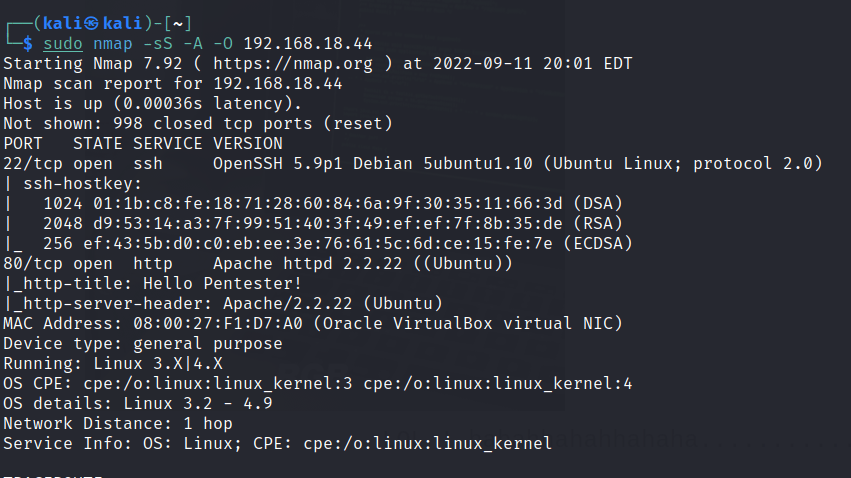This screenshot has height=478, width=851.
Task: Click the 80/tcp port entry
Action: 31,263
